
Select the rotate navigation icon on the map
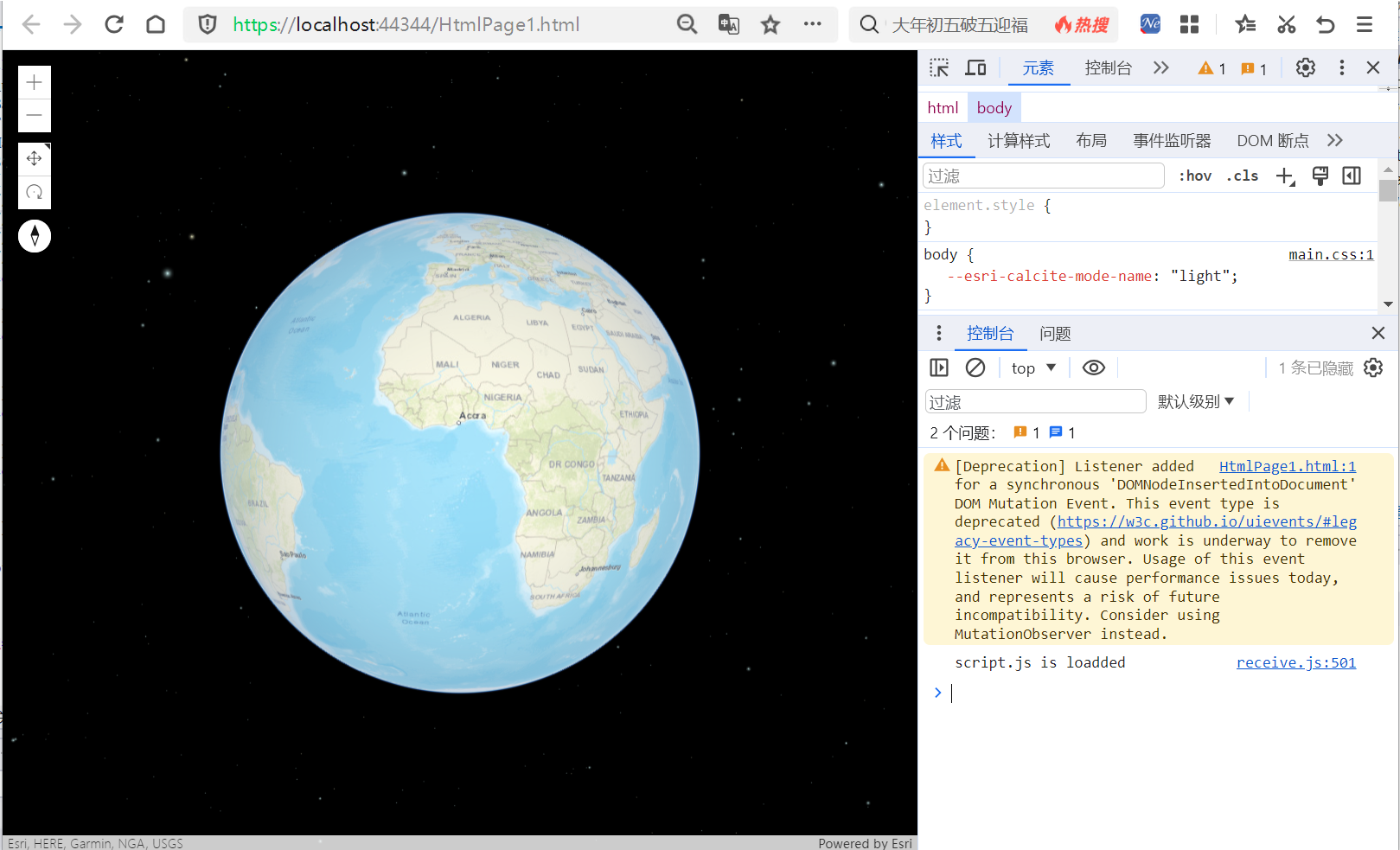coord(34,191)
